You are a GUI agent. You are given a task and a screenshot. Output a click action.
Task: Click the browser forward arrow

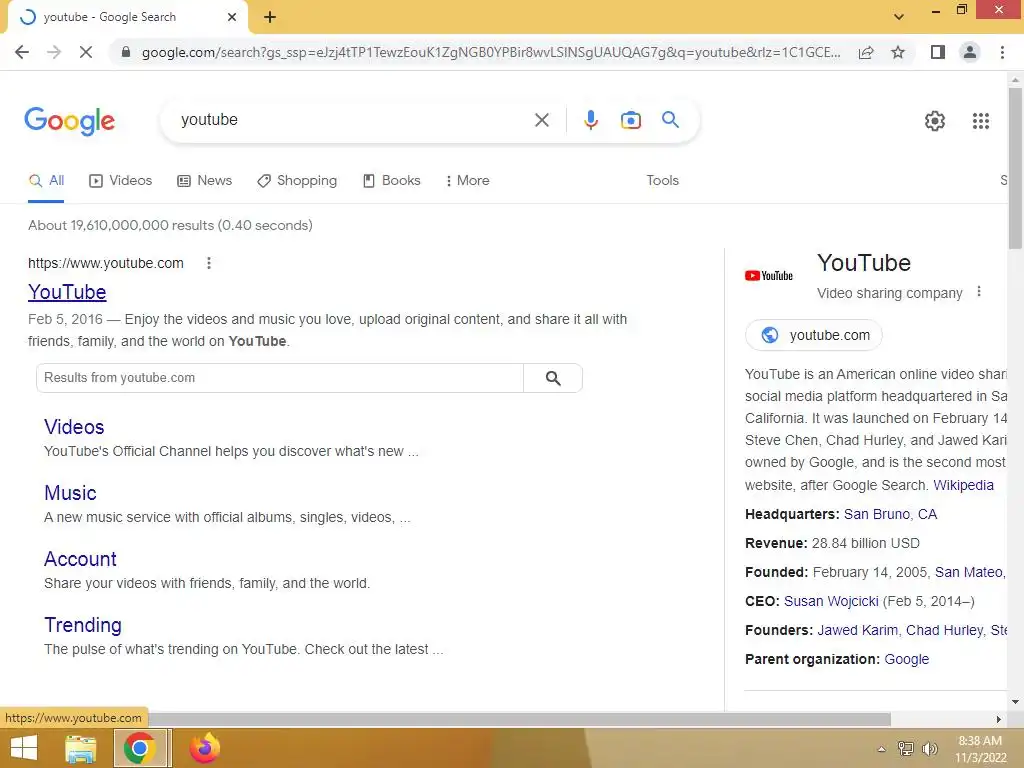point(54,52)
